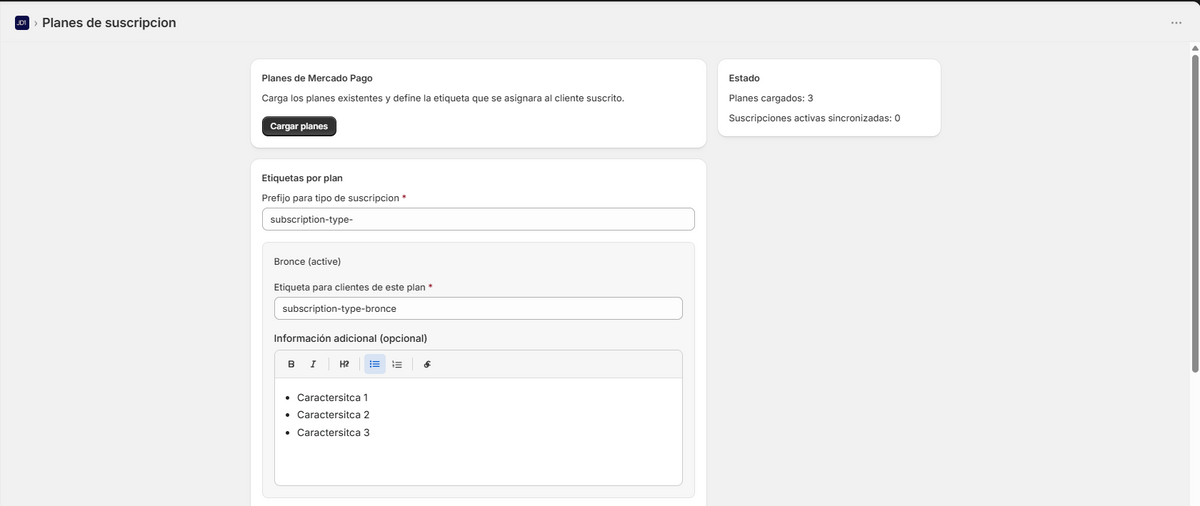
Task: Click the 'Carga los planes existentes' description text
Action: pos(443,98)
